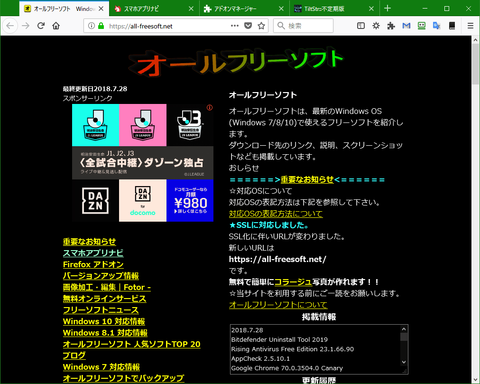Switch to the TitStr不定期版 tab
480x384 pixels.
click(x=334, y=9)
